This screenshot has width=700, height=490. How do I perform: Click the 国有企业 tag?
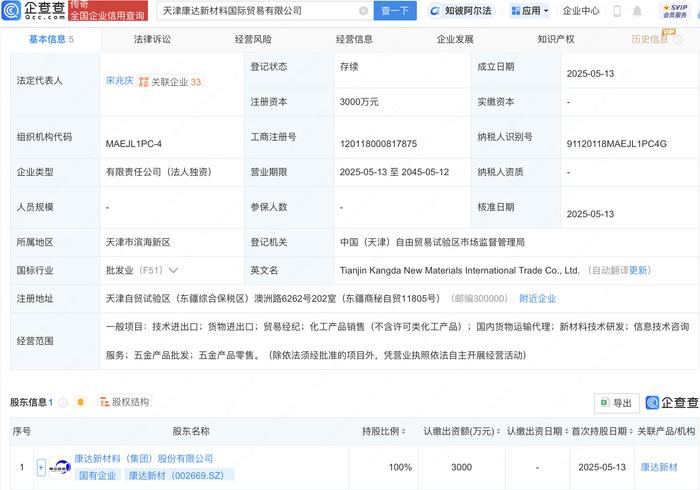click(x=97, y=475)
